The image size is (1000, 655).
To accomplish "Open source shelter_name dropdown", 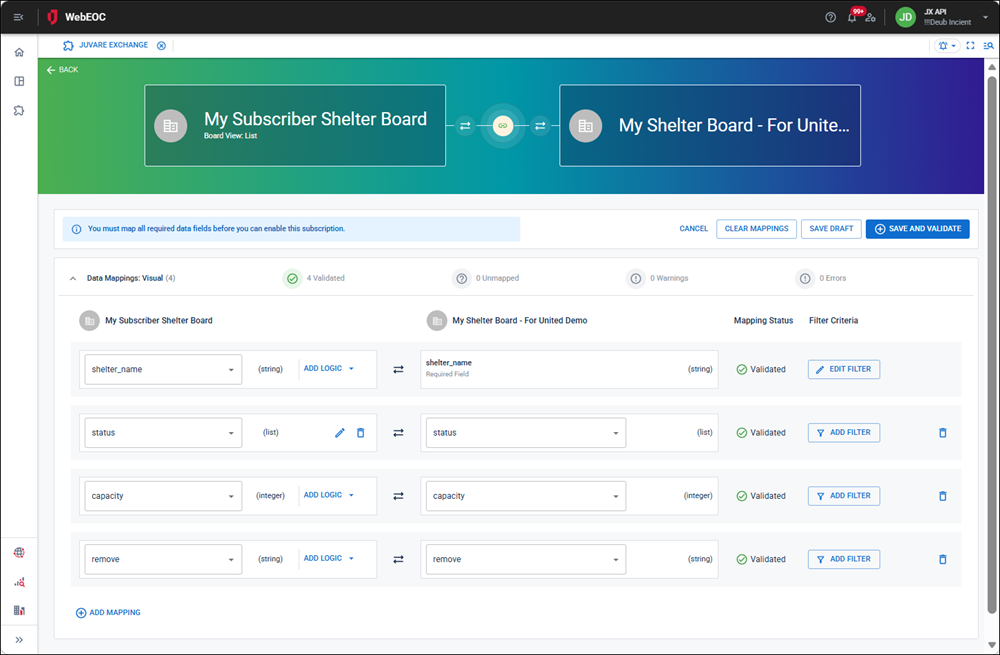I will (x=163, y=369).
